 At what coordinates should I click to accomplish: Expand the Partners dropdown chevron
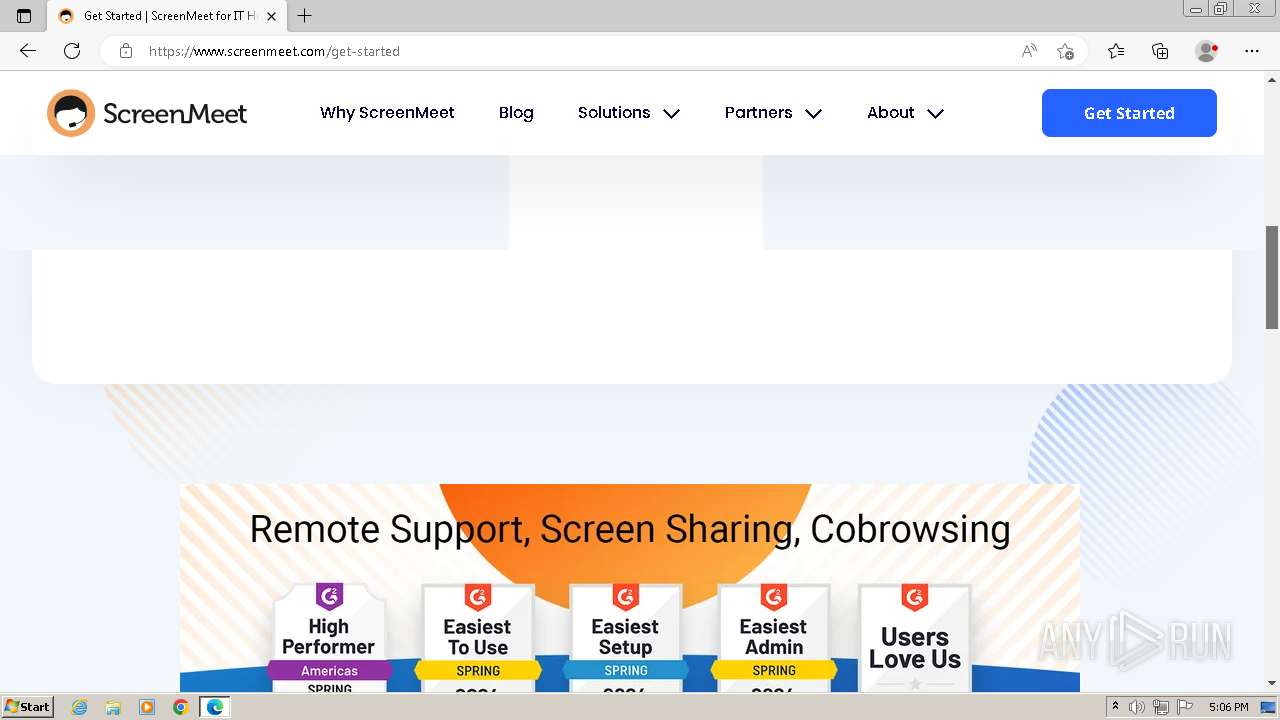814,114
